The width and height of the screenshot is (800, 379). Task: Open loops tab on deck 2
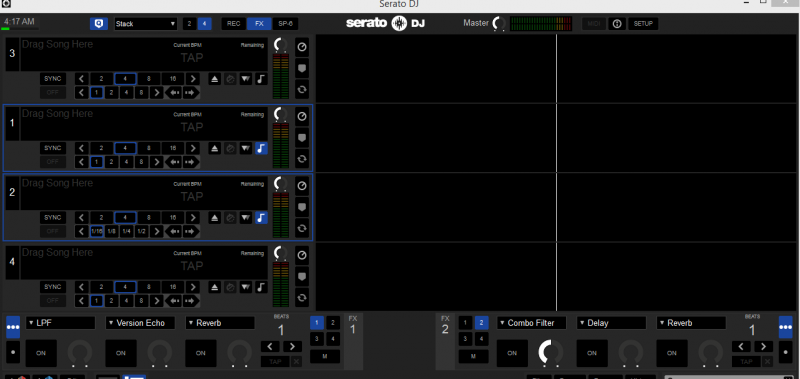click(x=302, y=228)
